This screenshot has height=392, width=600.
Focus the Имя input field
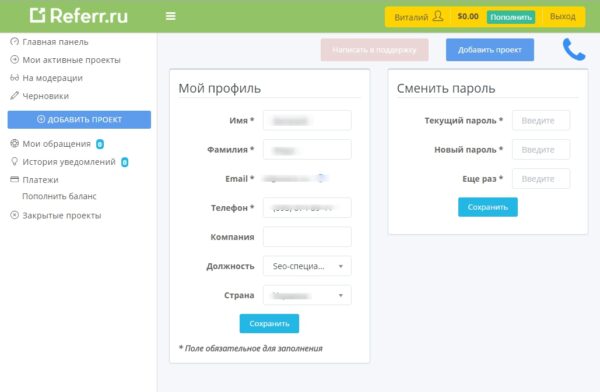[x=307, y=121]
